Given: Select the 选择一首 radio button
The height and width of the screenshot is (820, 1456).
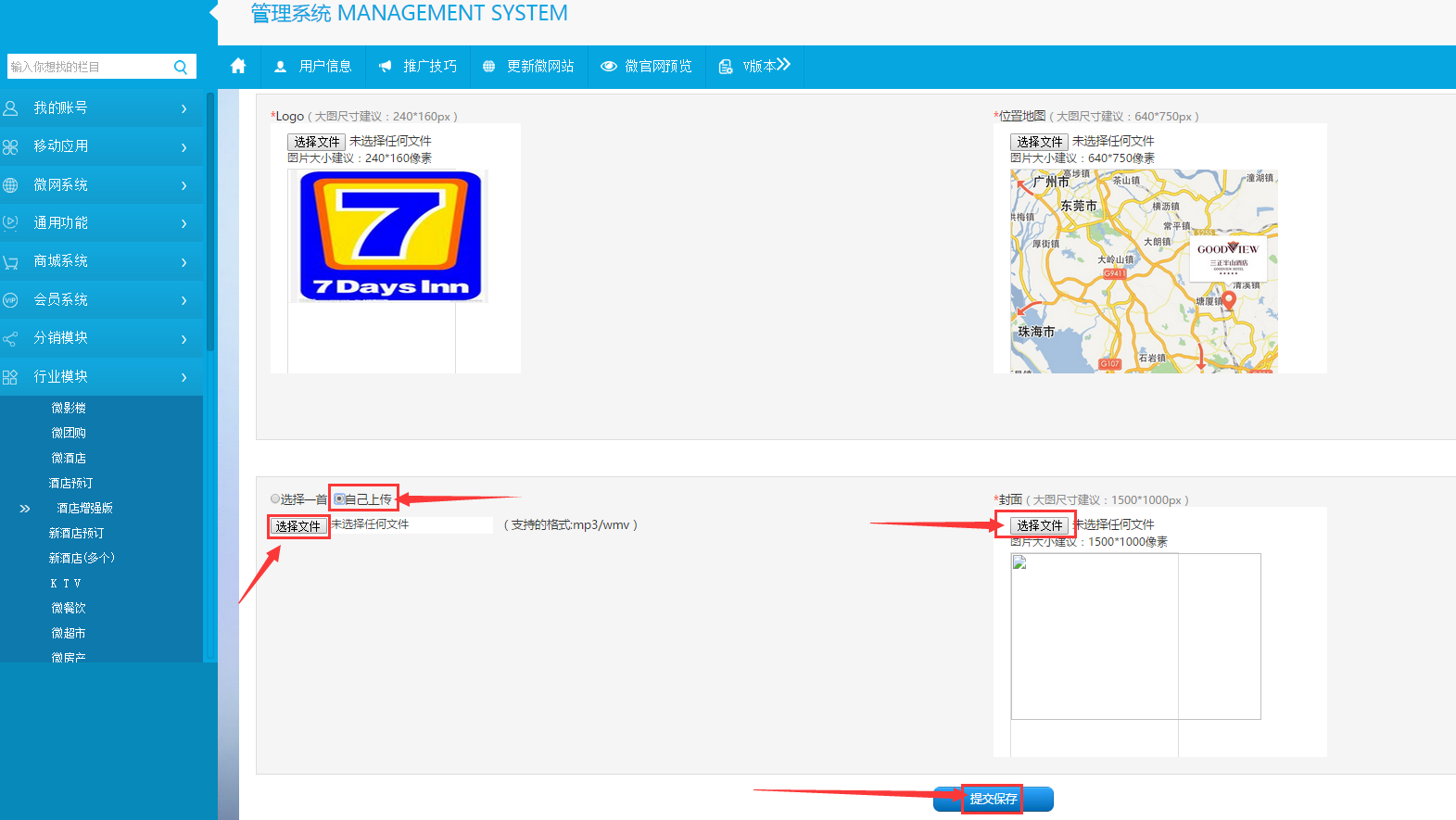Looking at the screenshot, I should coord(275,499).
